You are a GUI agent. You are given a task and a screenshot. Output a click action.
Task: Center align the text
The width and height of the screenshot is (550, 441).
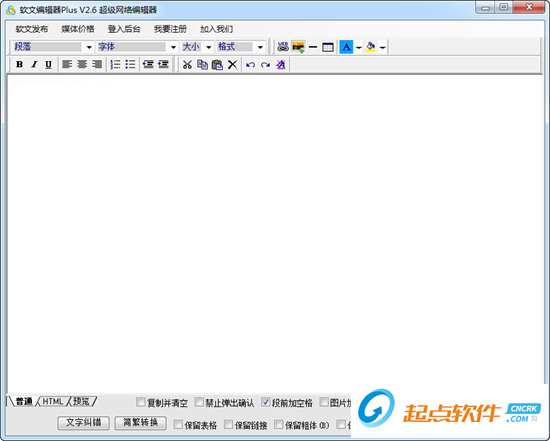(82, 65)
